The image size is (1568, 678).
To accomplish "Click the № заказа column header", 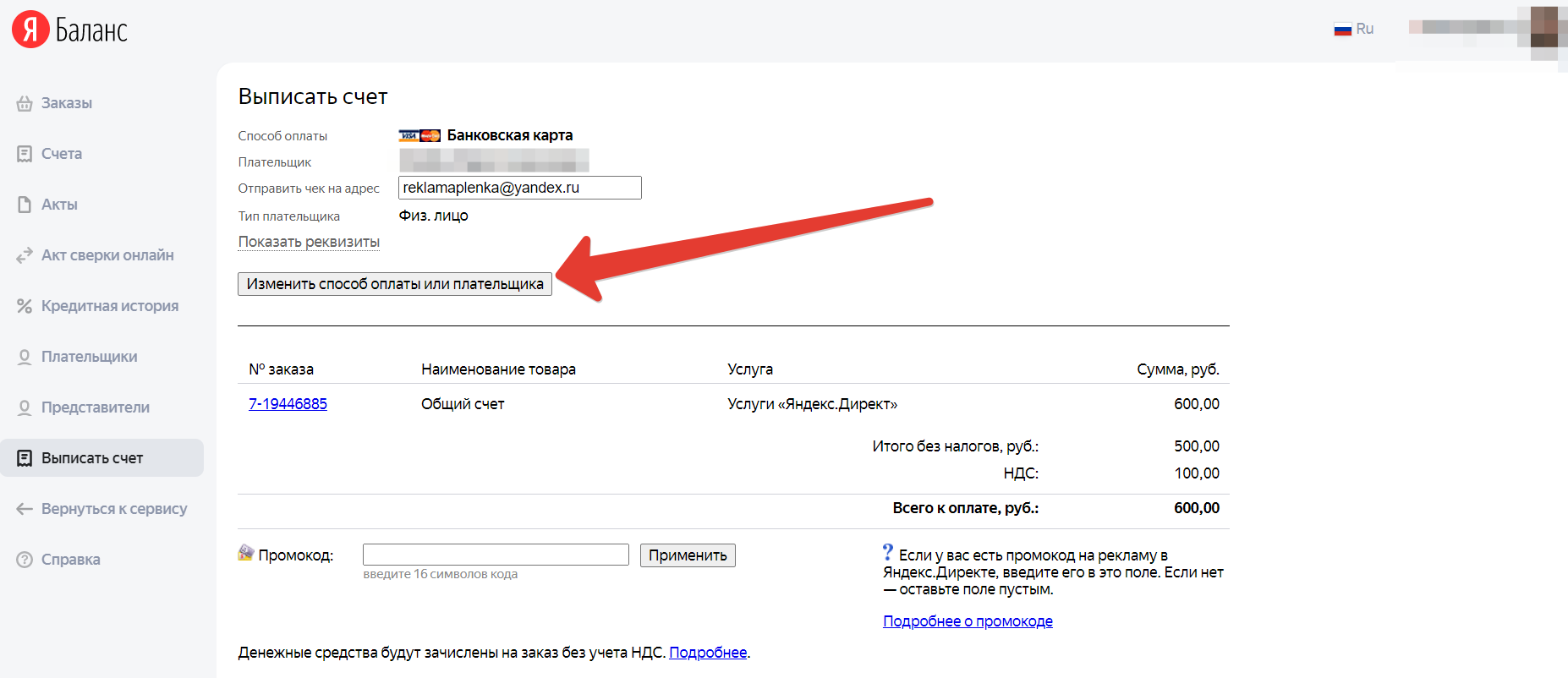I will tap(281, 369).
